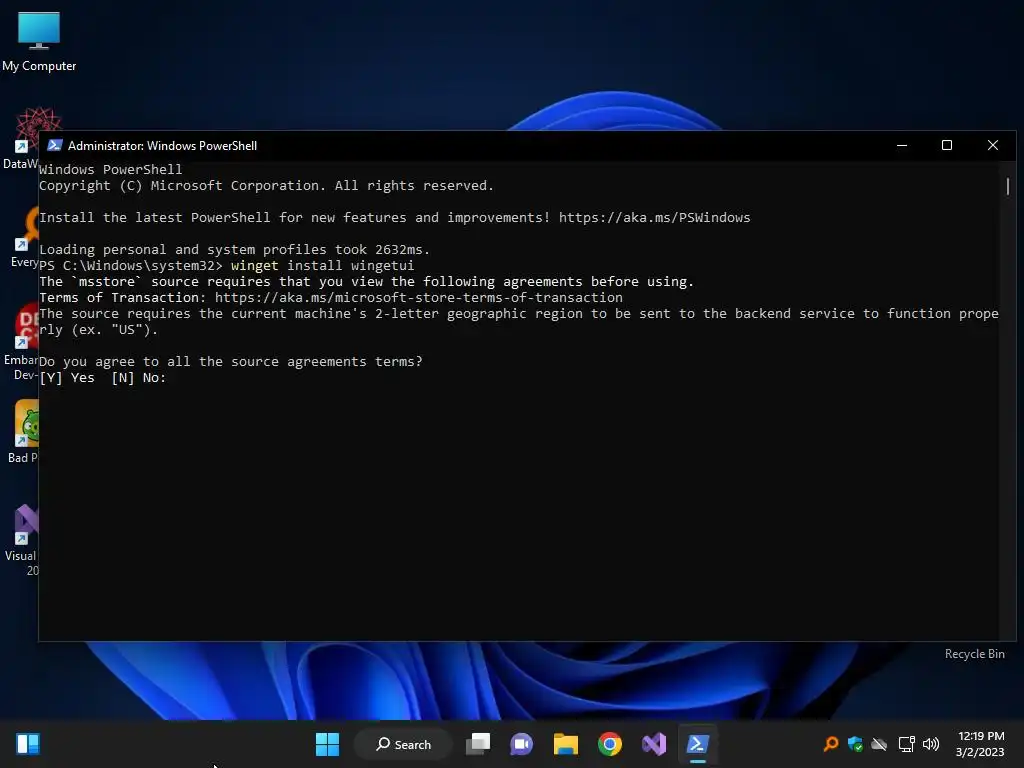Open Visual Studio from the taskbar
Image resolution: width=1024 pixels, height=768 pixels.
click(654, 744)
